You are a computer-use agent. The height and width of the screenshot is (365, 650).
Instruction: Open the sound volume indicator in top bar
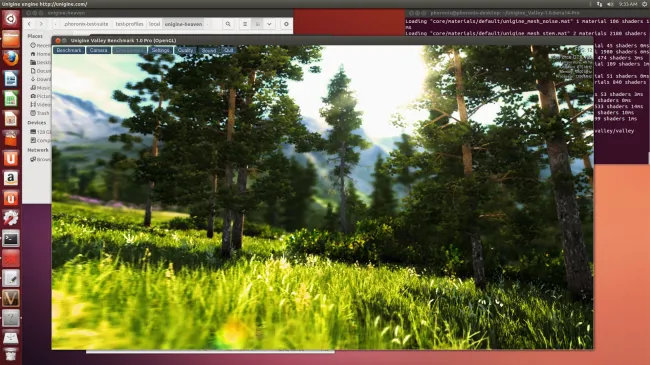(610, 4)
